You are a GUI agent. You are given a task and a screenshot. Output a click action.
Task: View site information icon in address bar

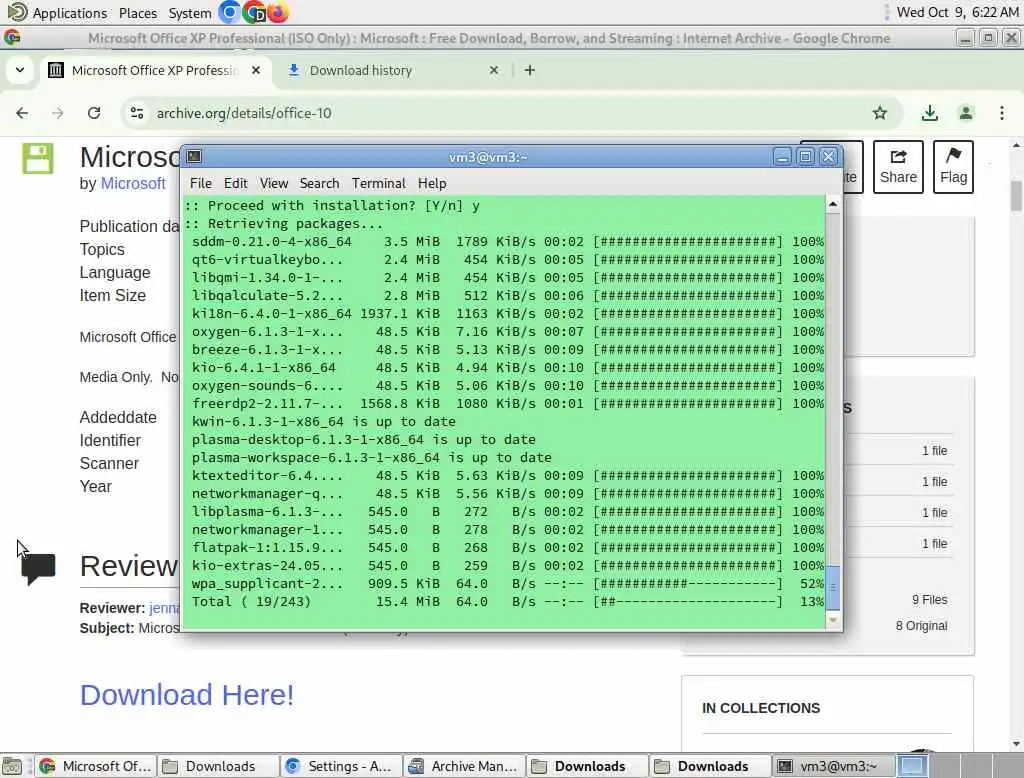137,113
